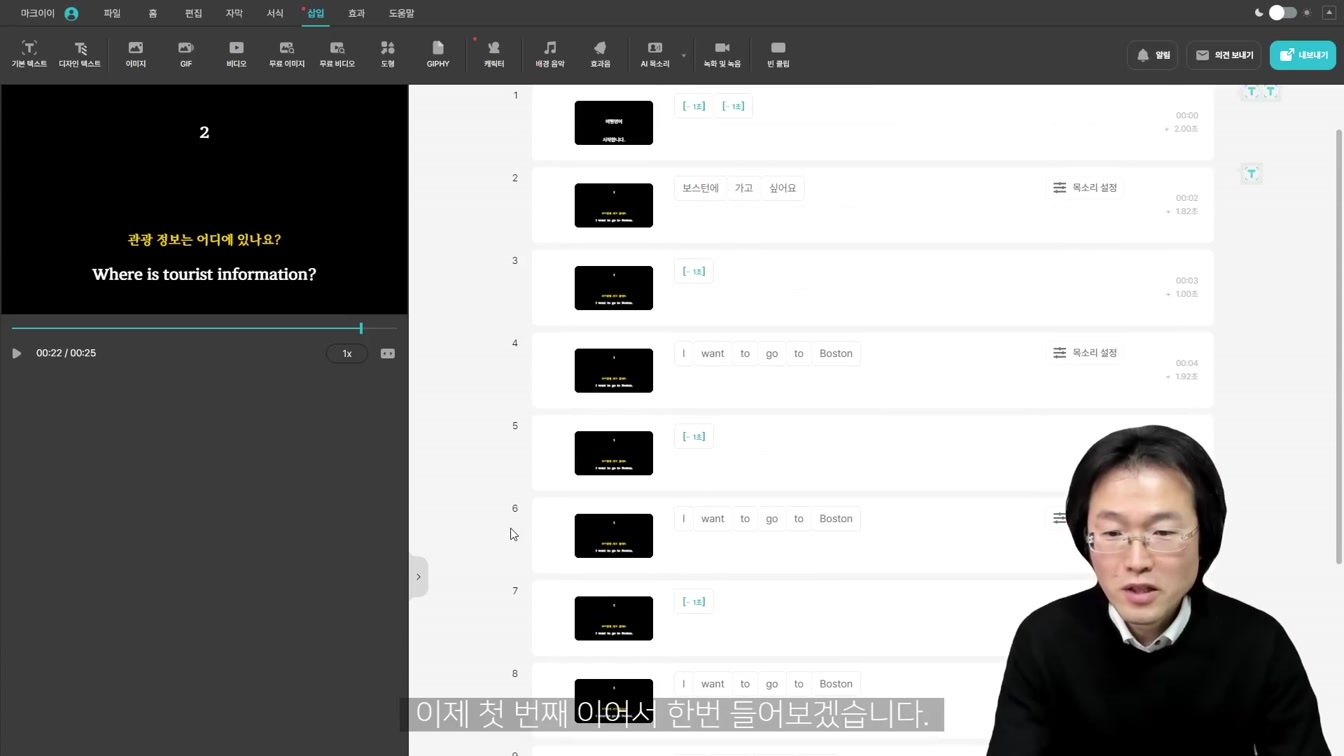Expand the AI 목소리 dropdown arrow
Image resolution: width=1344 pixels, height=756 pixels.
pyautogui.click(x=684, y=56)
